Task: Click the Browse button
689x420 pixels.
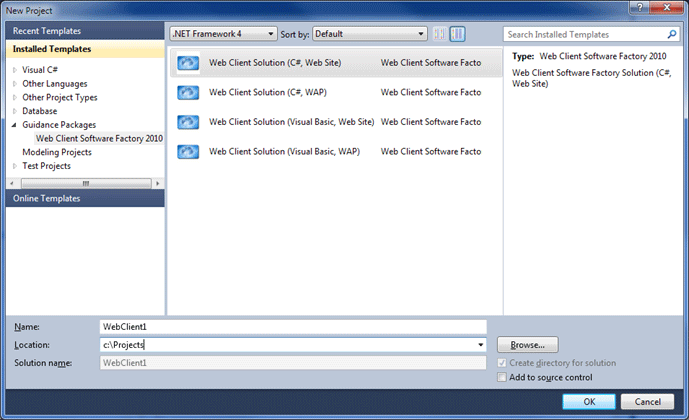Action: (x=528, y=345)
